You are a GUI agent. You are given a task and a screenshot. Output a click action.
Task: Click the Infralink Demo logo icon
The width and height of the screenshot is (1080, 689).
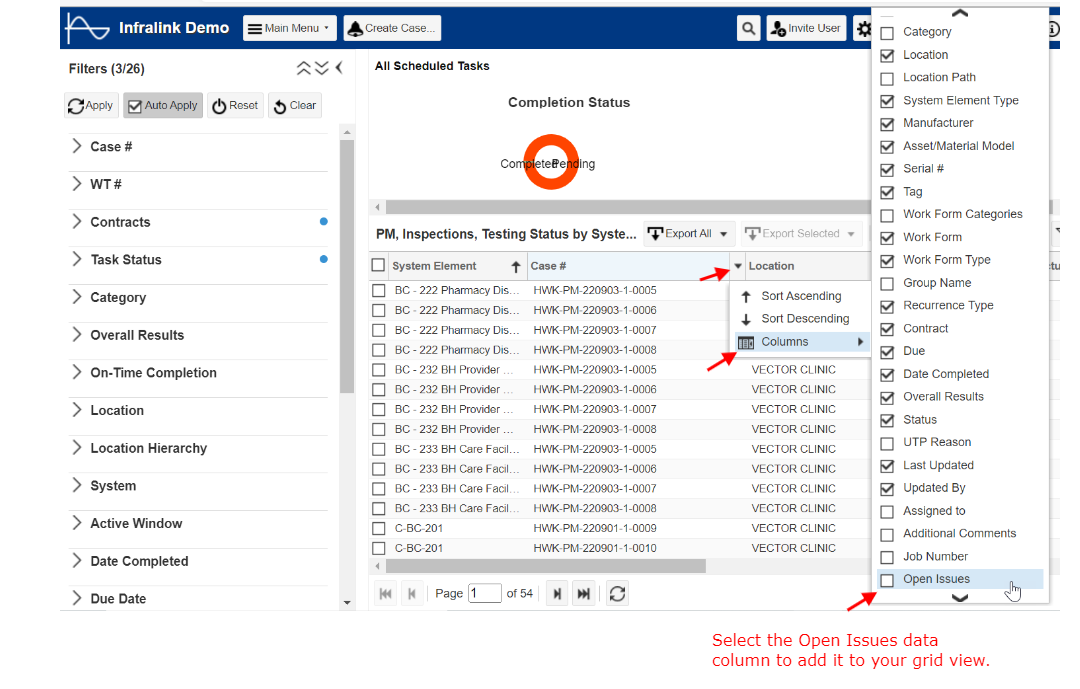[87, 28]
